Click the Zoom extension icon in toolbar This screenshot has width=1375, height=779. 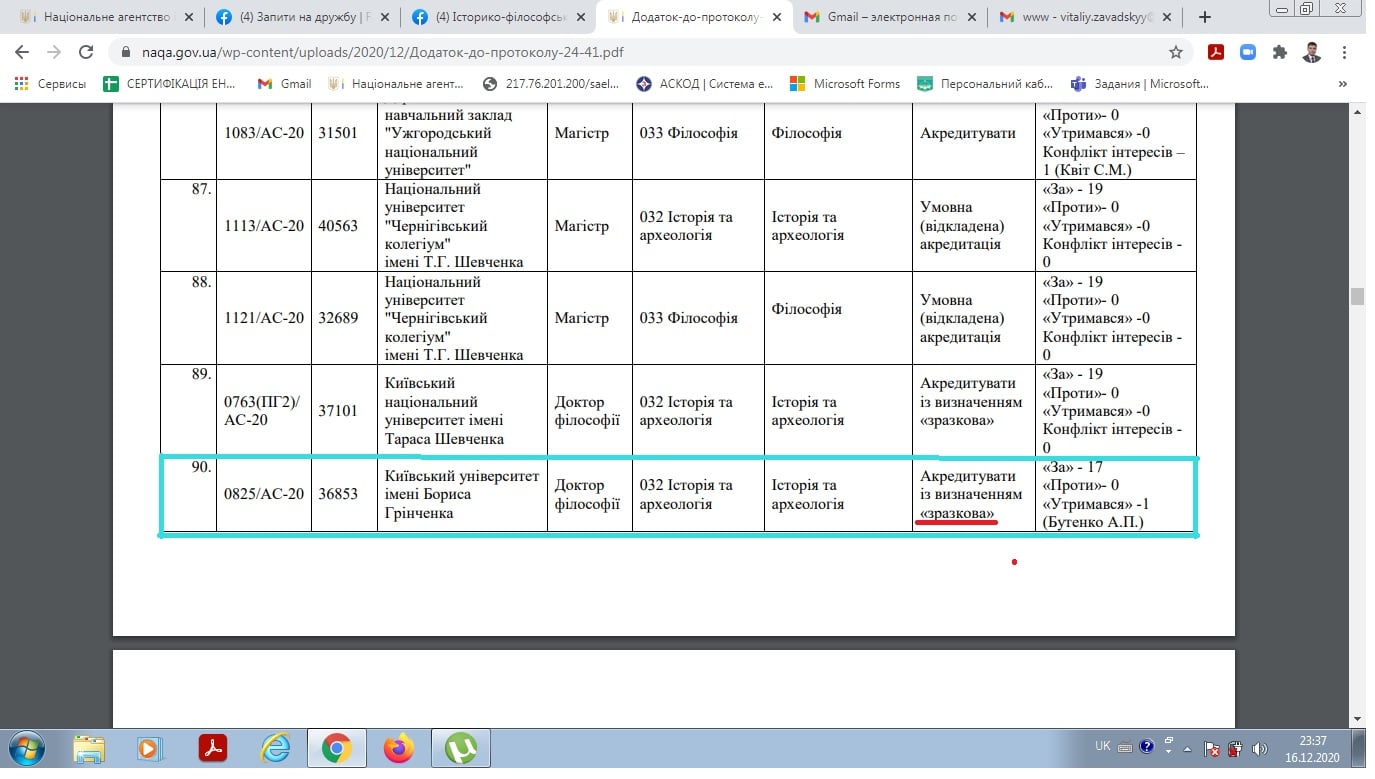1247,52
